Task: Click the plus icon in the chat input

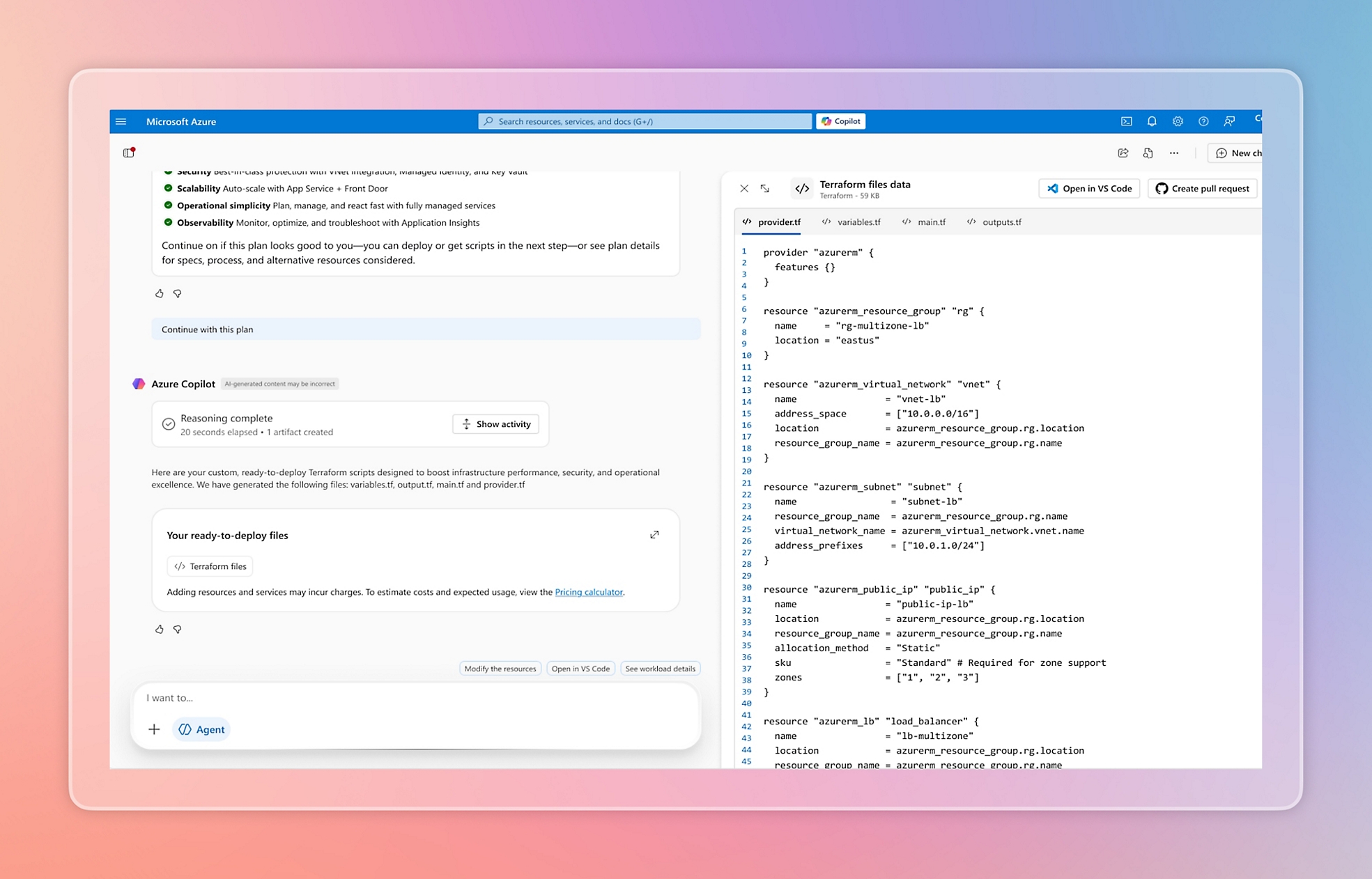Action: [154, 729]
